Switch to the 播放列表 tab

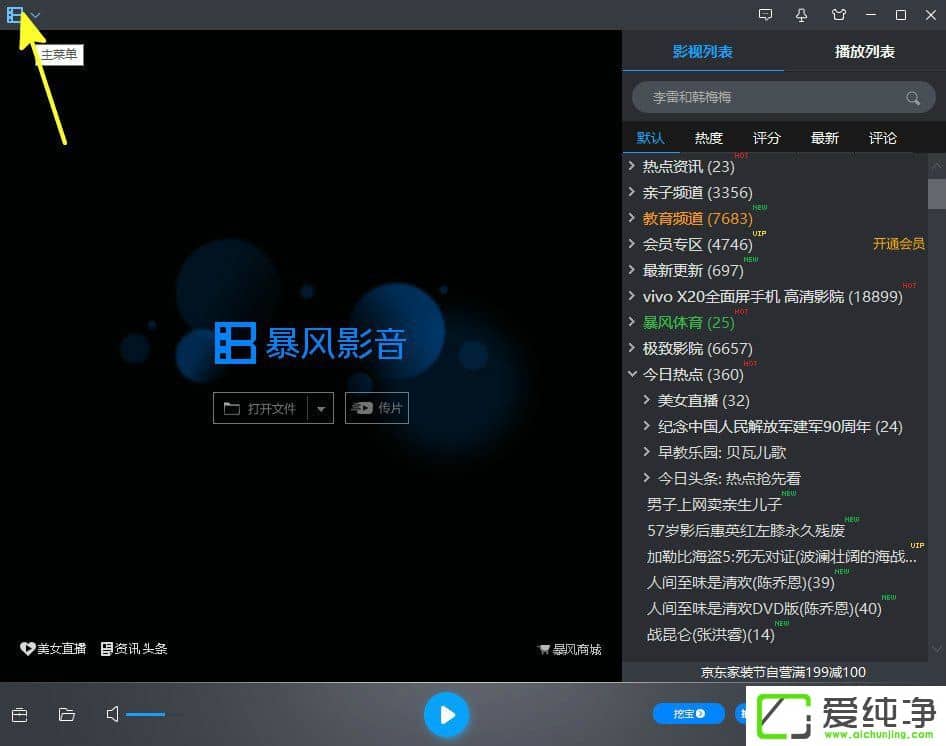pos(864,52)
